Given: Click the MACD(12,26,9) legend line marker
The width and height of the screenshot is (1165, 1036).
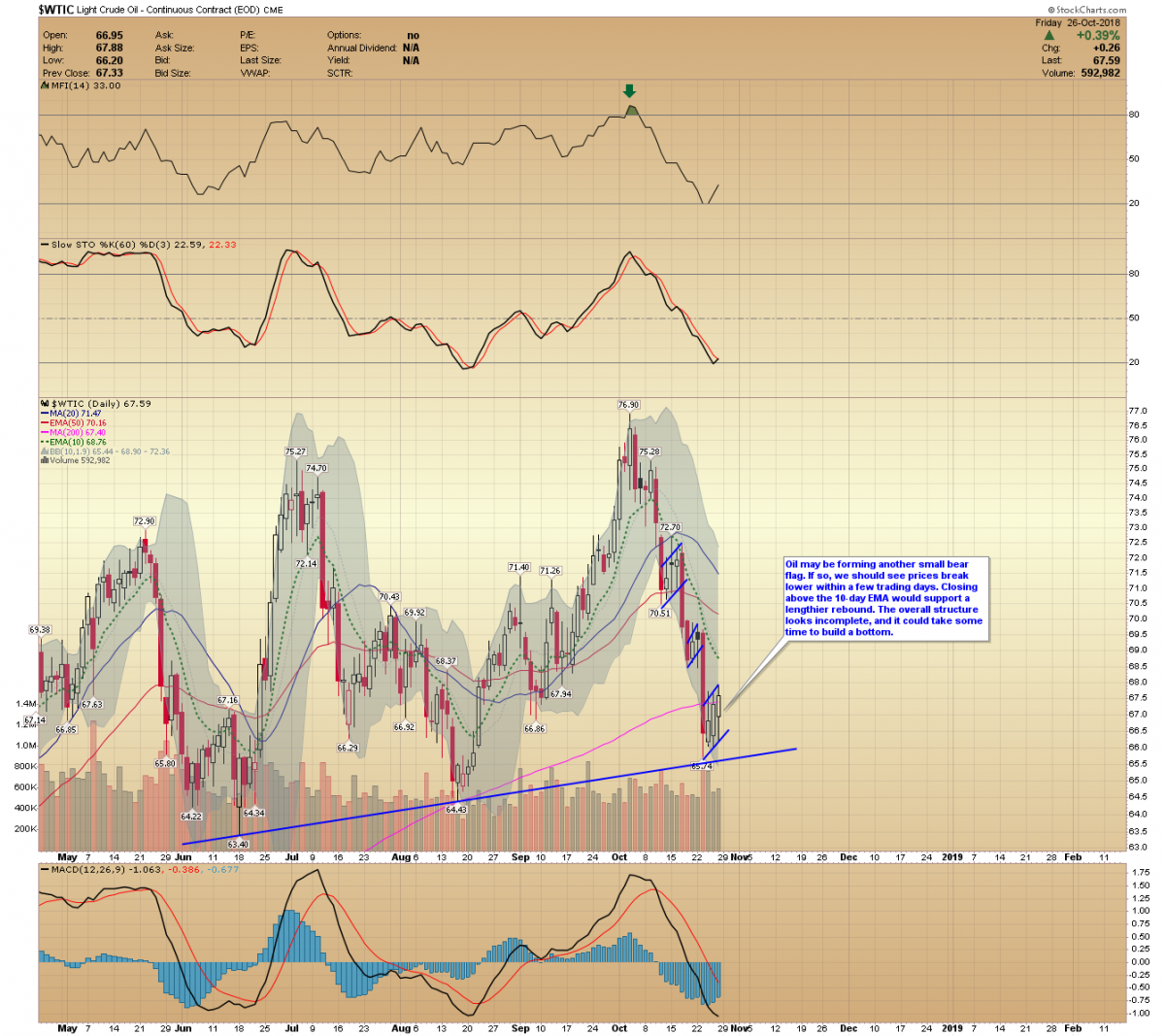Looking at the screenshot, I should tap(44, 869).
